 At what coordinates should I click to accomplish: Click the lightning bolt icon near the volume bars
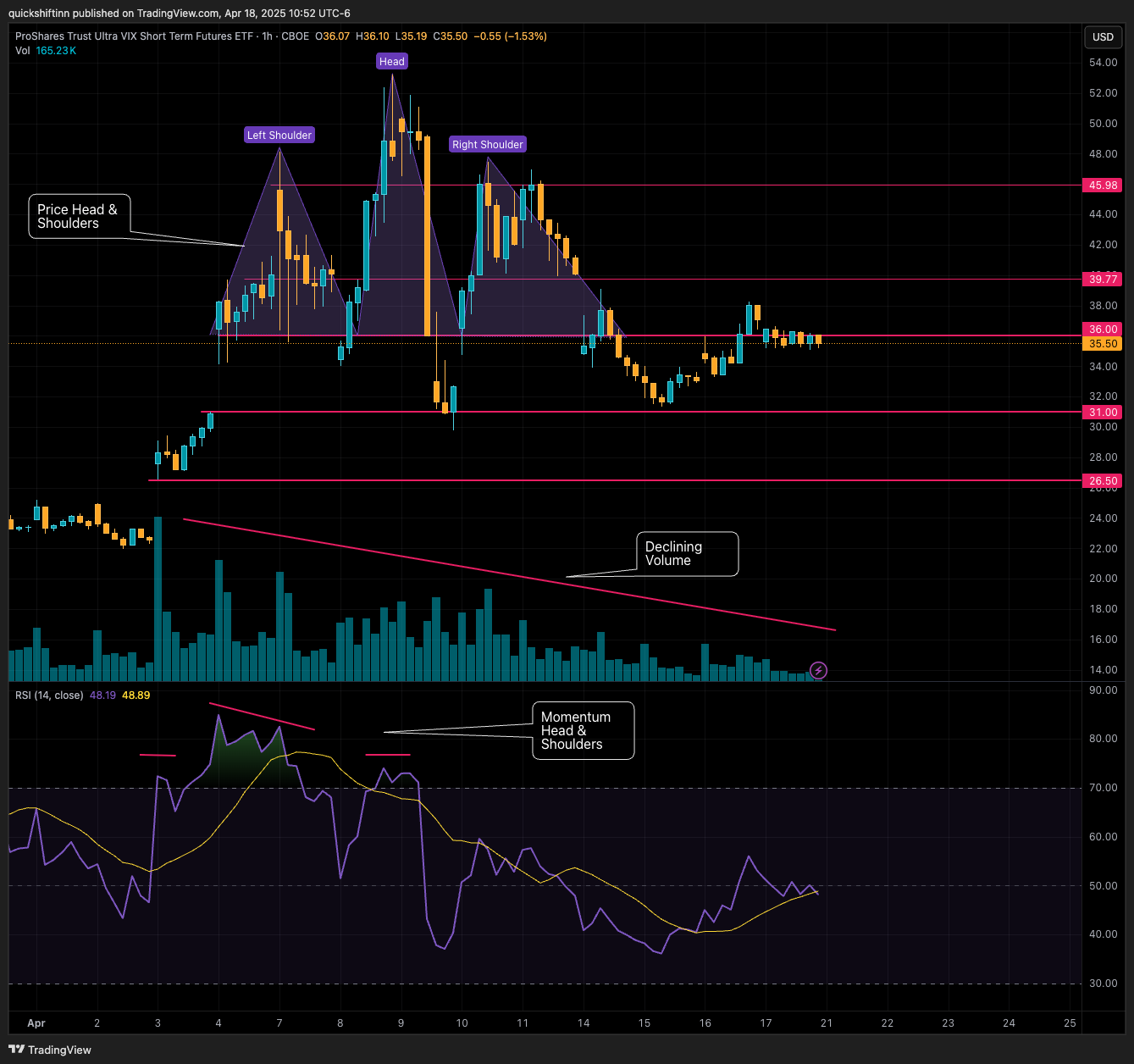pos(818,671)
